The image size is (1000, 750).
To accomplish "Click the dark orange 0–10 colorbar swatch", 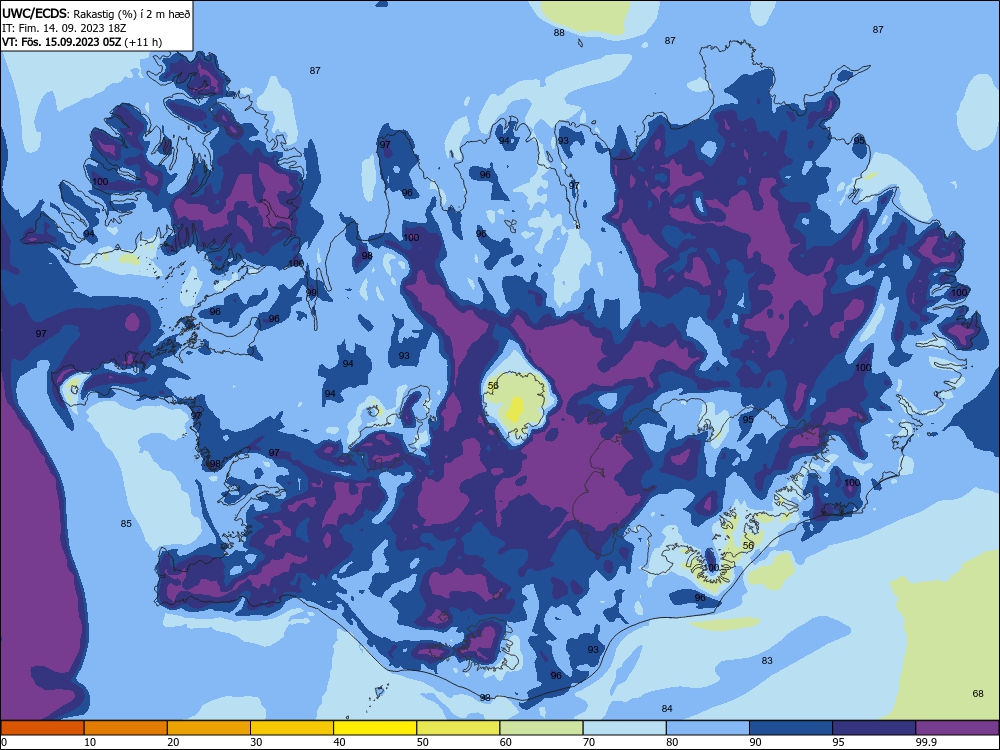I will (42, 728).
